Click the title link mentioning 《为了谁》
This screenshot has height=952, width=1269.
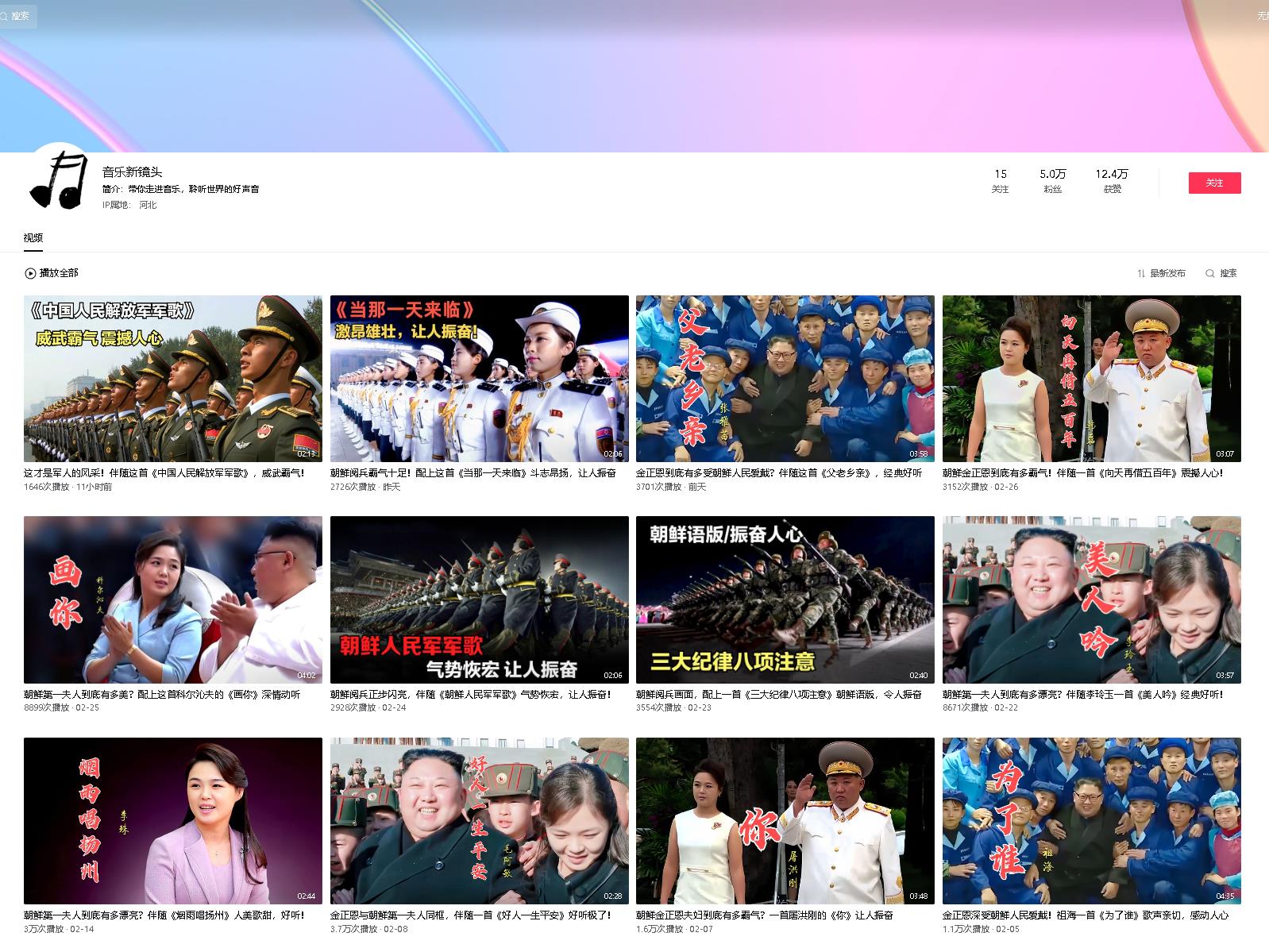(x=1085, y=915)
